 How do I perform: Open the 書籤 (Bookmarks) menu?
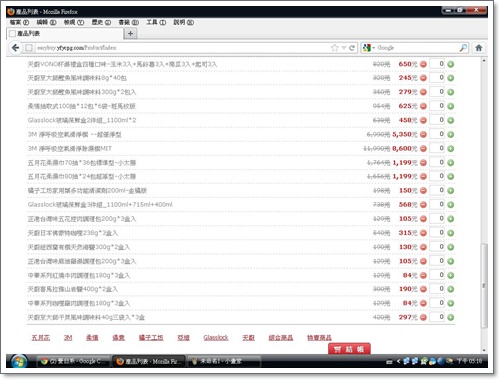click(128, 22)
